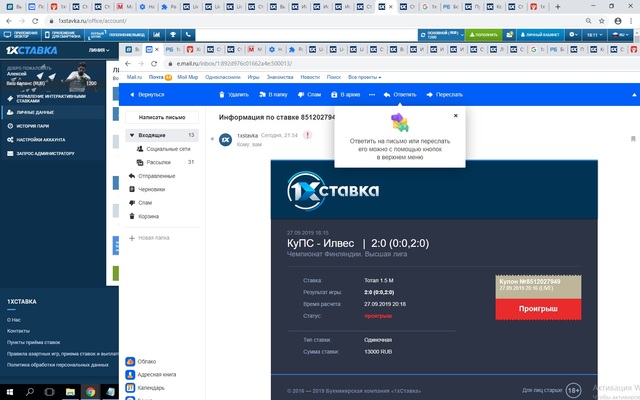The height and width of the screenshot is (400, 640).
Task: Open the smartphone application link in header
Action: [x=63, y=35]
